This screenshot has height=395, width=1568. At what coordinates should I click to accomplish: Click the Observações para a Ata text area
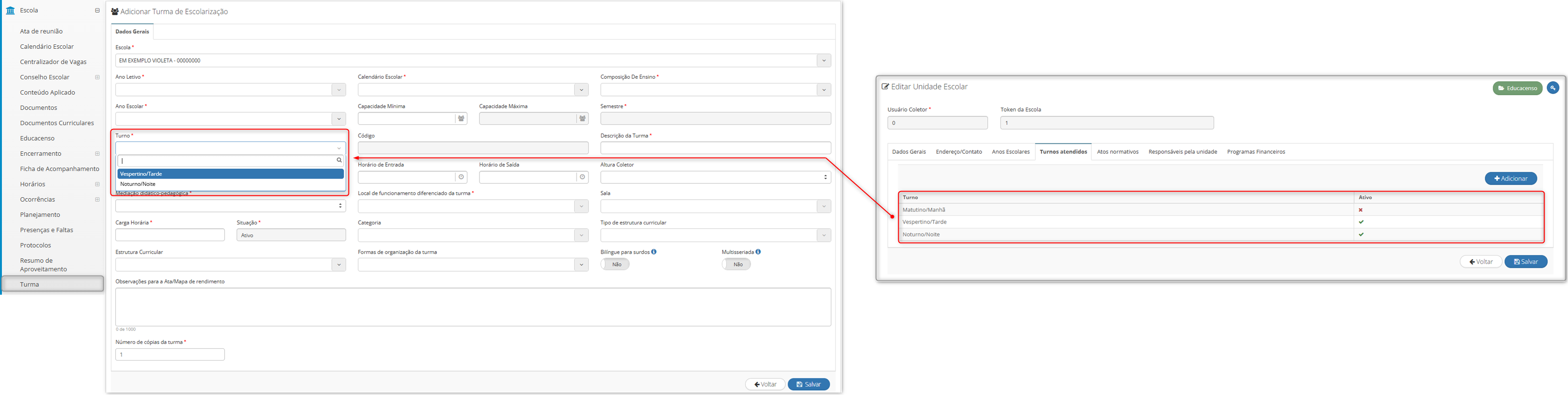click(473, 307)
